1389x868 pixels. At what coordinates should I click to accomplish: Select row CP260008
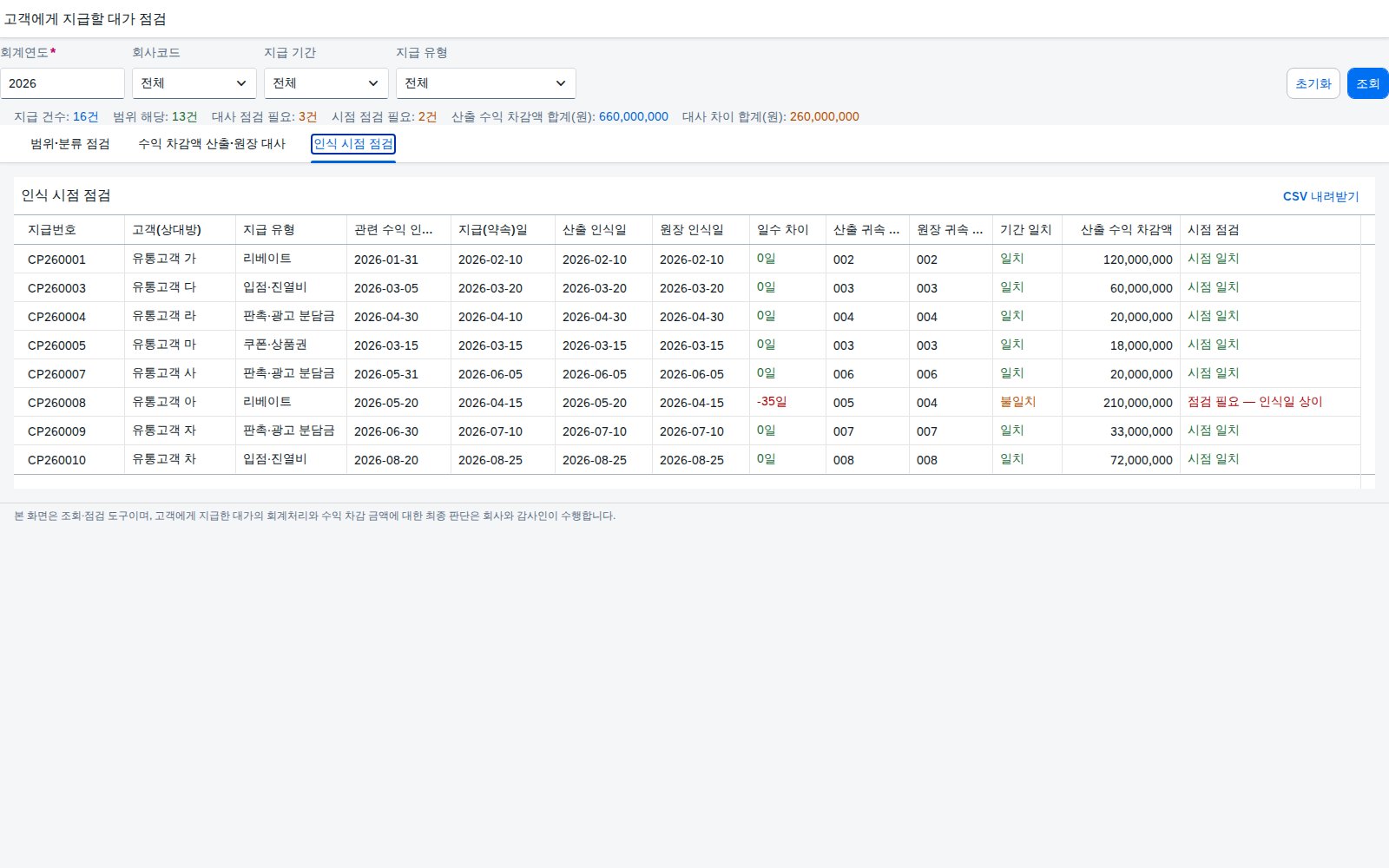point(688,402)
